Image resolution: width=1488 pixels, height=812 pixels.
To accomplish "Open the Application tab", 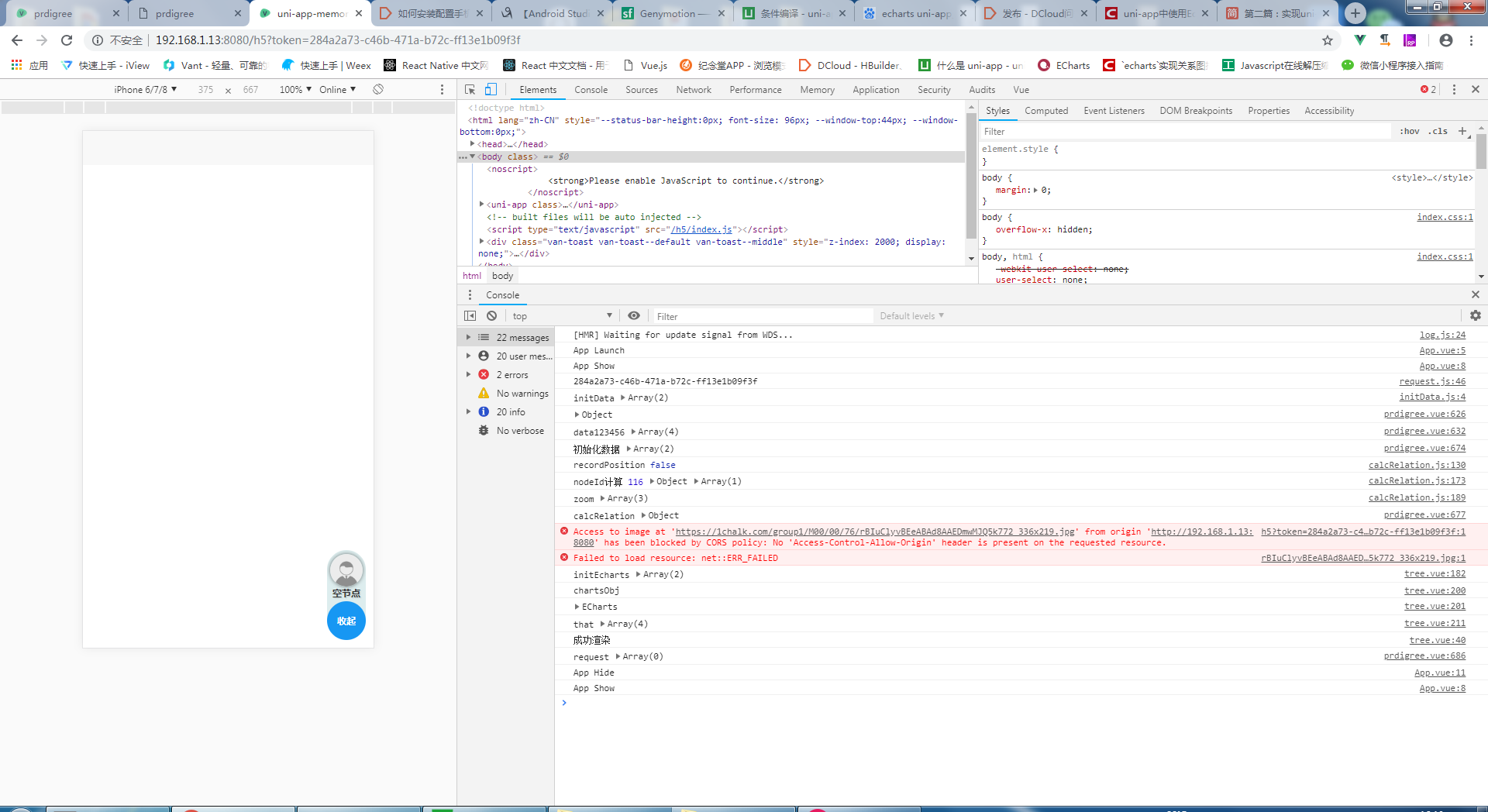I will 876,90.
